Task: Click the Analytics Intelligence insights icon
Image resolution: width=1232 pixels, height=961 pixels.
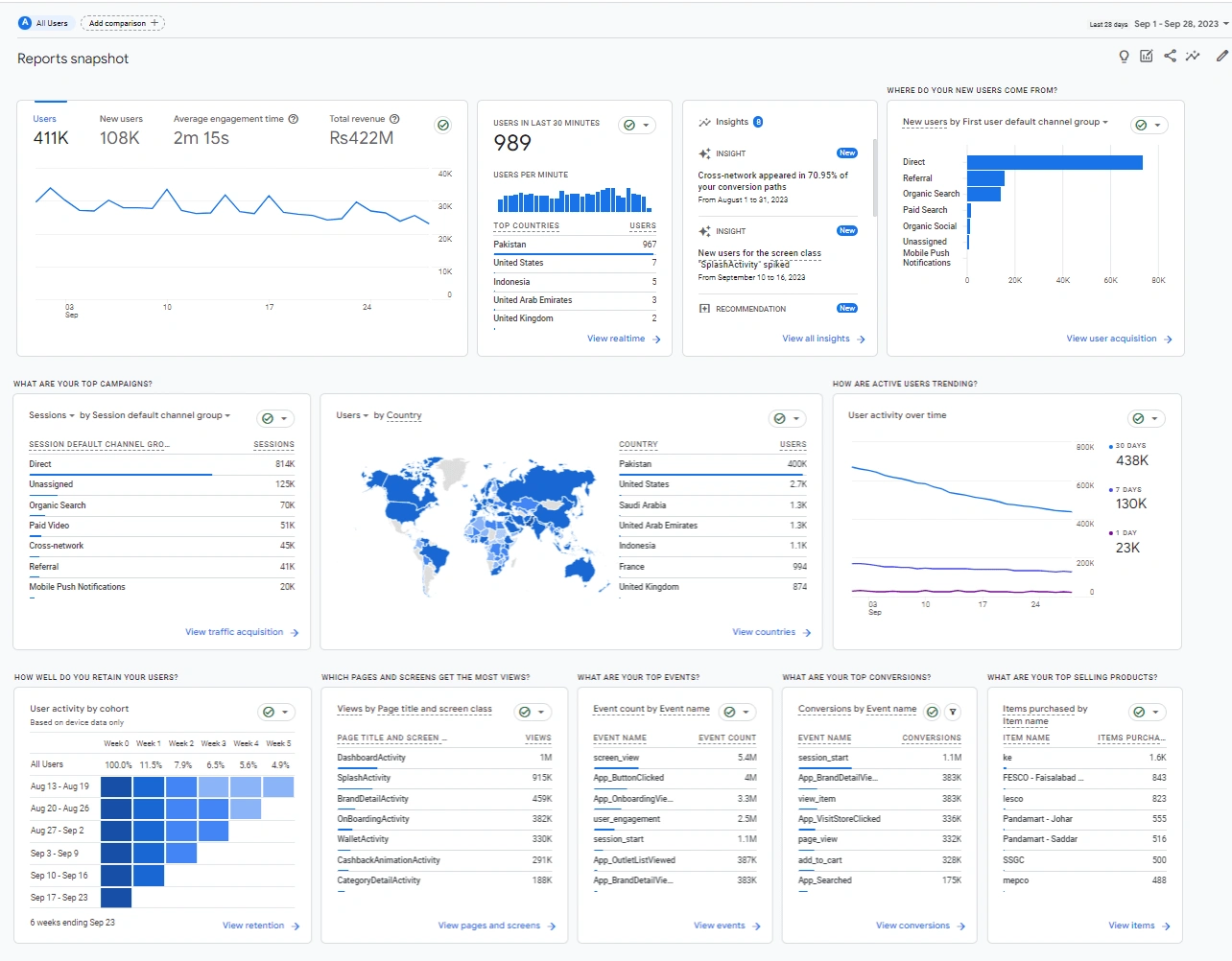Action: [1192, 57]
